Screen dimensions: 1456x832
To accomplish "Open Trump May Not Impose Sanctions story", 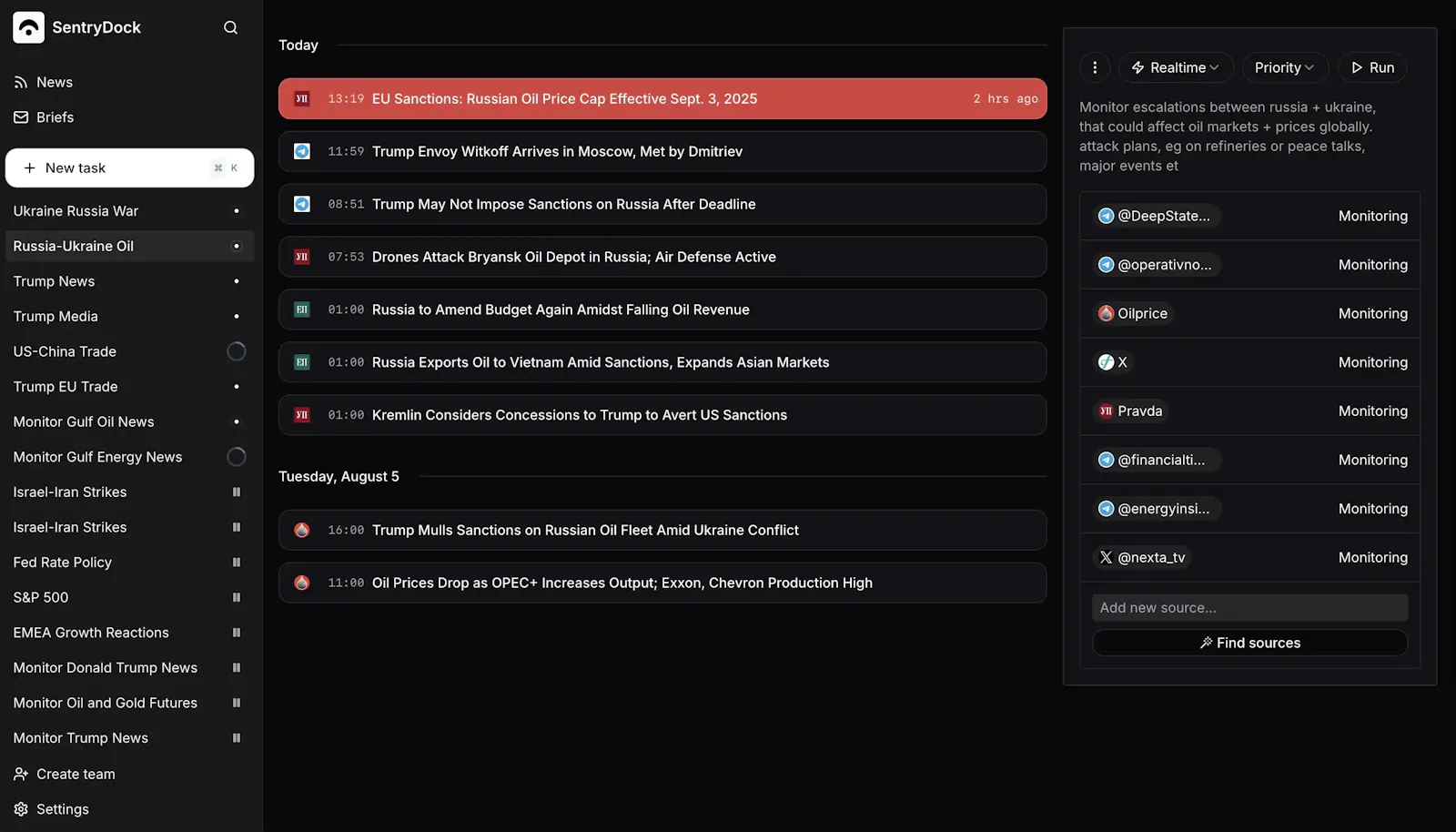I will 662,204.
